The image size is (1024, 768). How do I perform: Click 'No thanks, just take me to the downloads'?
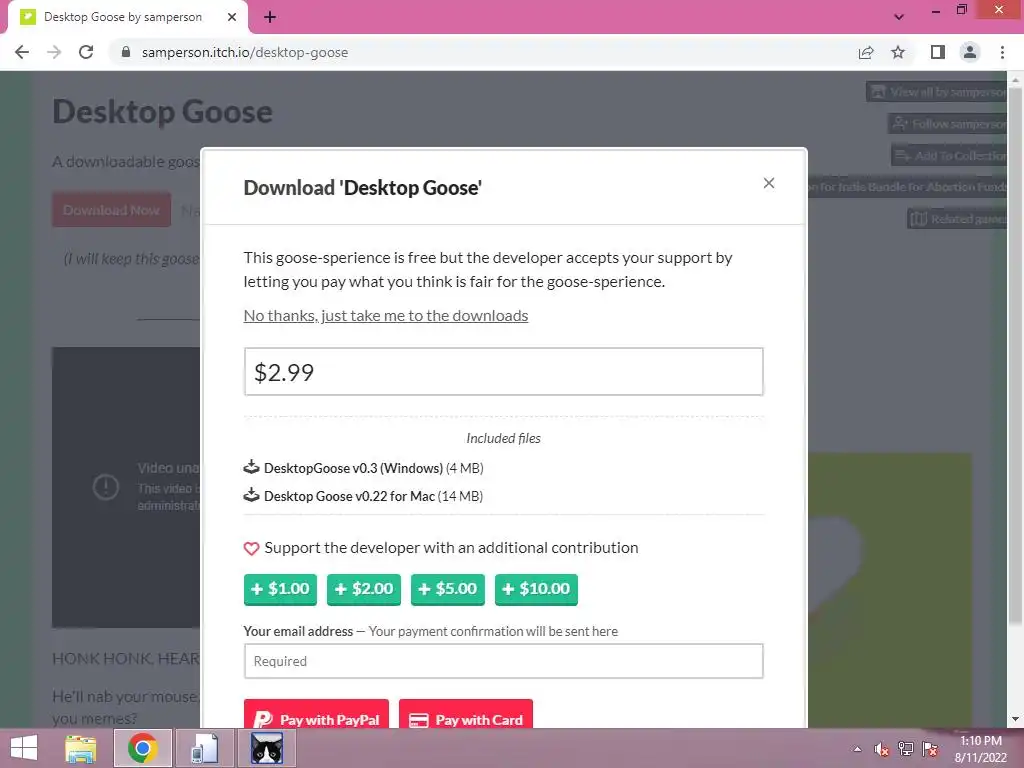(x=386, y=315)
